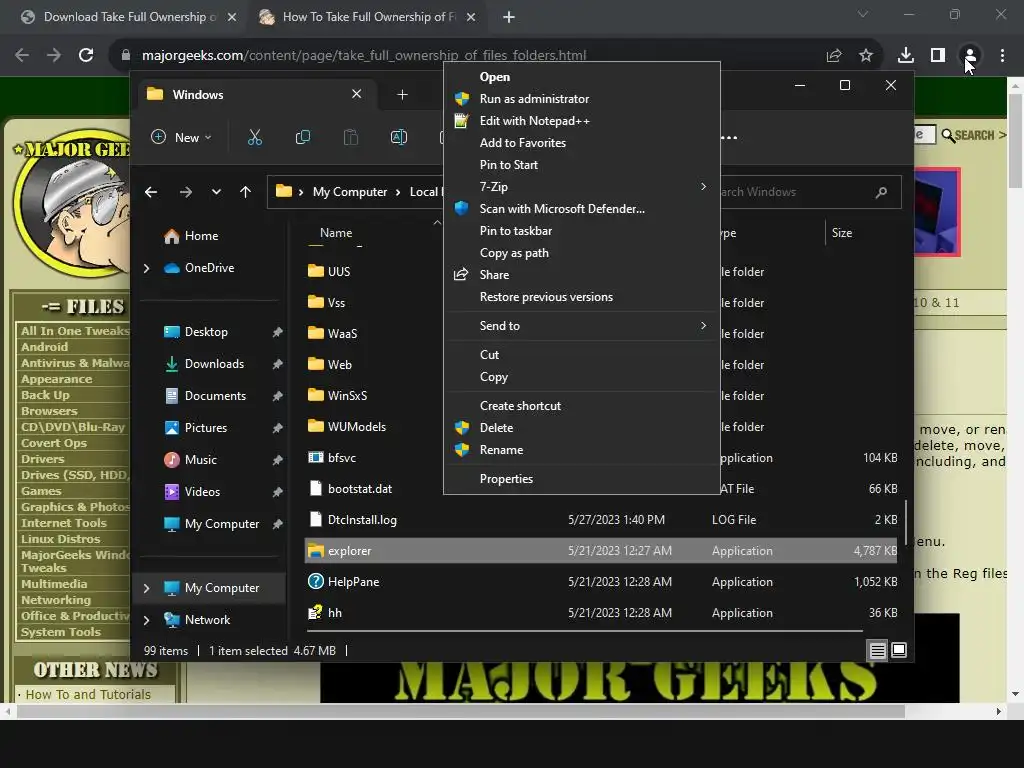The height and width of the screenshot is (768, 1024).
Task: Choose Run as administrator
Action: tap(581, 99)
